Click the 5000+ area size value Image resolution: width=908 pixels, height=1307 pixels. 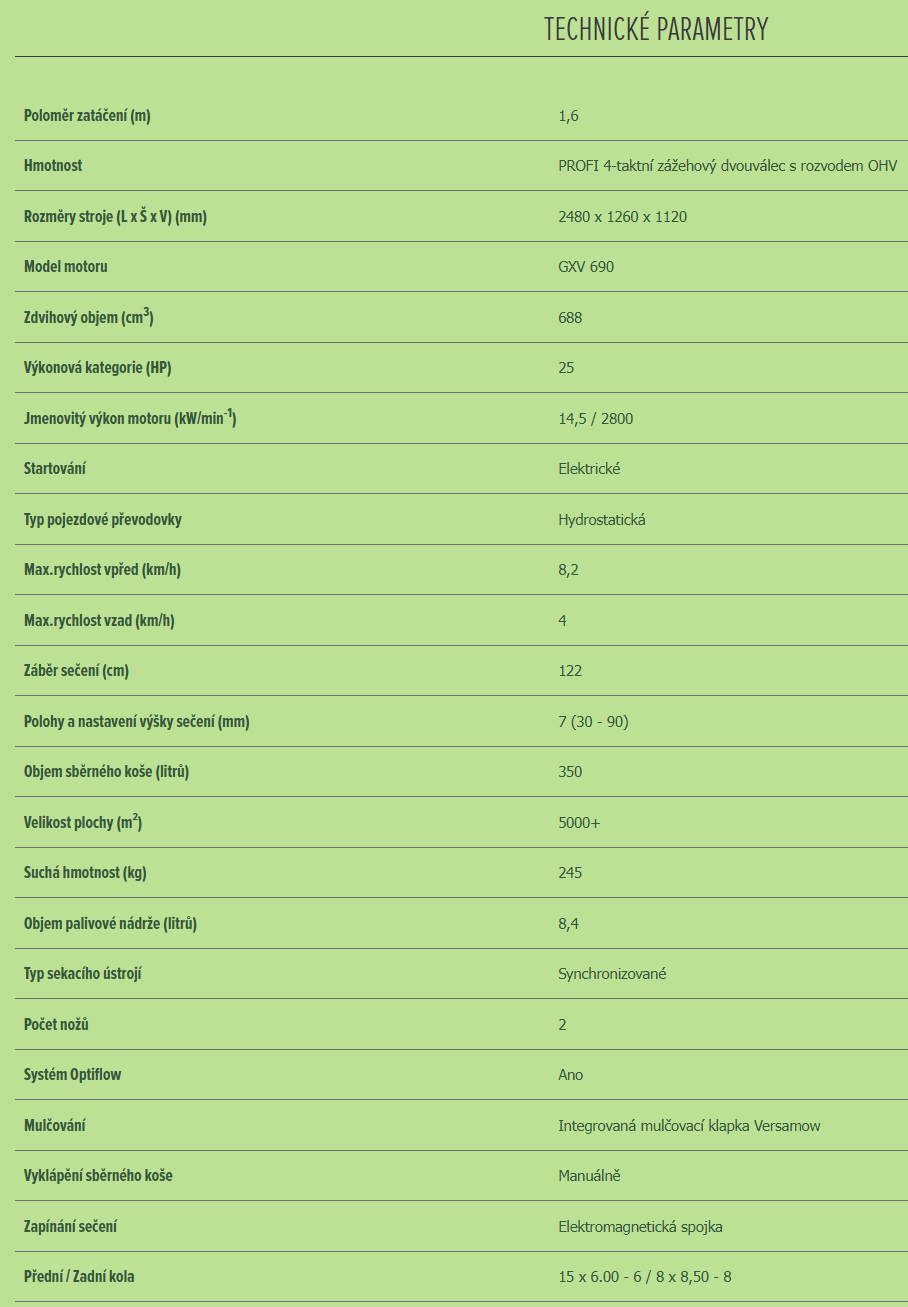pos(579,823)
